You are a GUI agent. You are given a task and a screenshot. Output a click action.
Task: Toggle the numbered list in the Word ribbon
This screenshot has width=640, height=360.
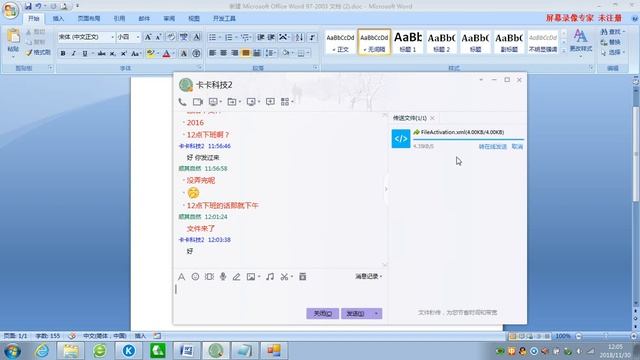point(229,37)
